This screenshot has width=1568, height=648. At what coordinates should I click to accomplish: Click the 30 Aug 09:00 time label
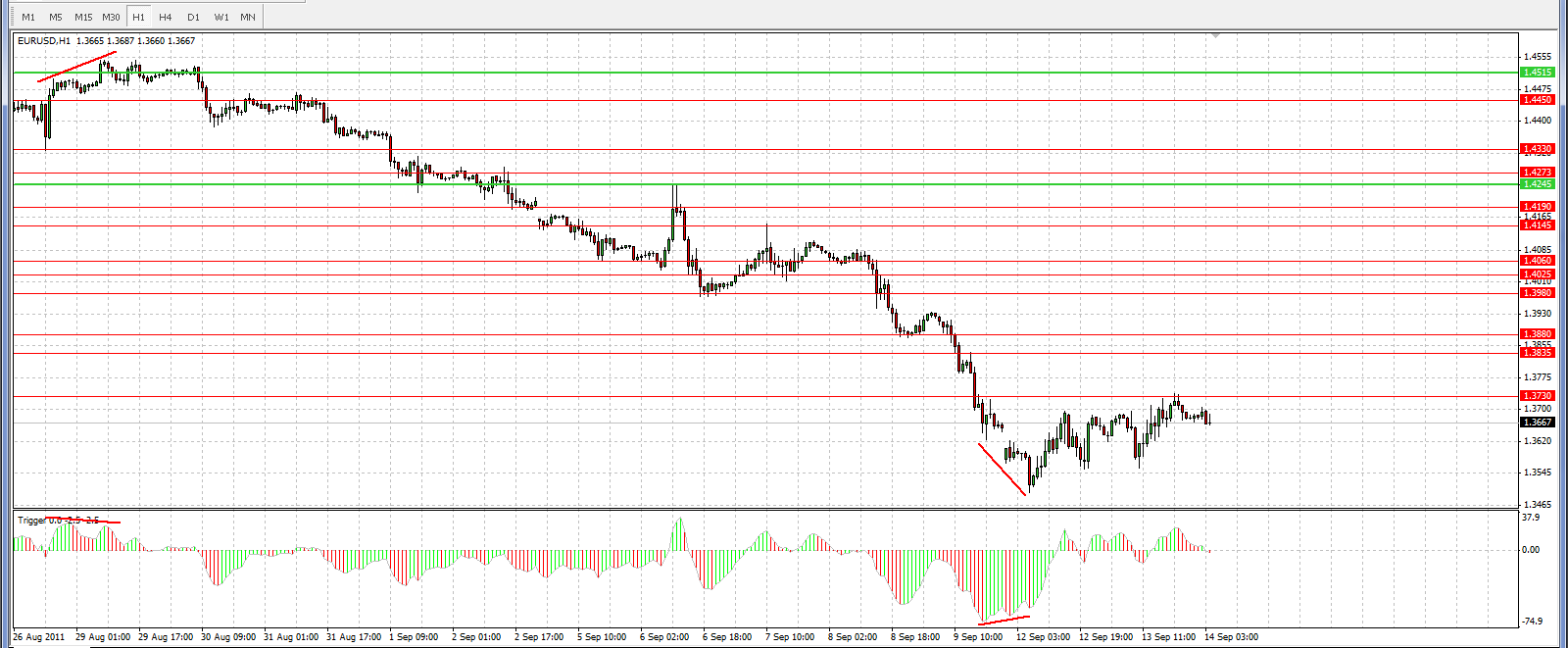coord(228,637)
